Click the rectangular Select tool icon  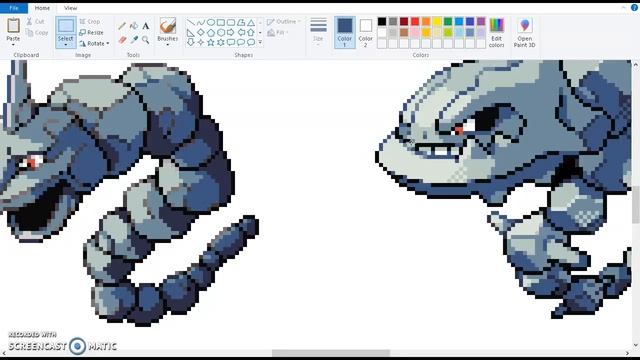coord(66,26)
